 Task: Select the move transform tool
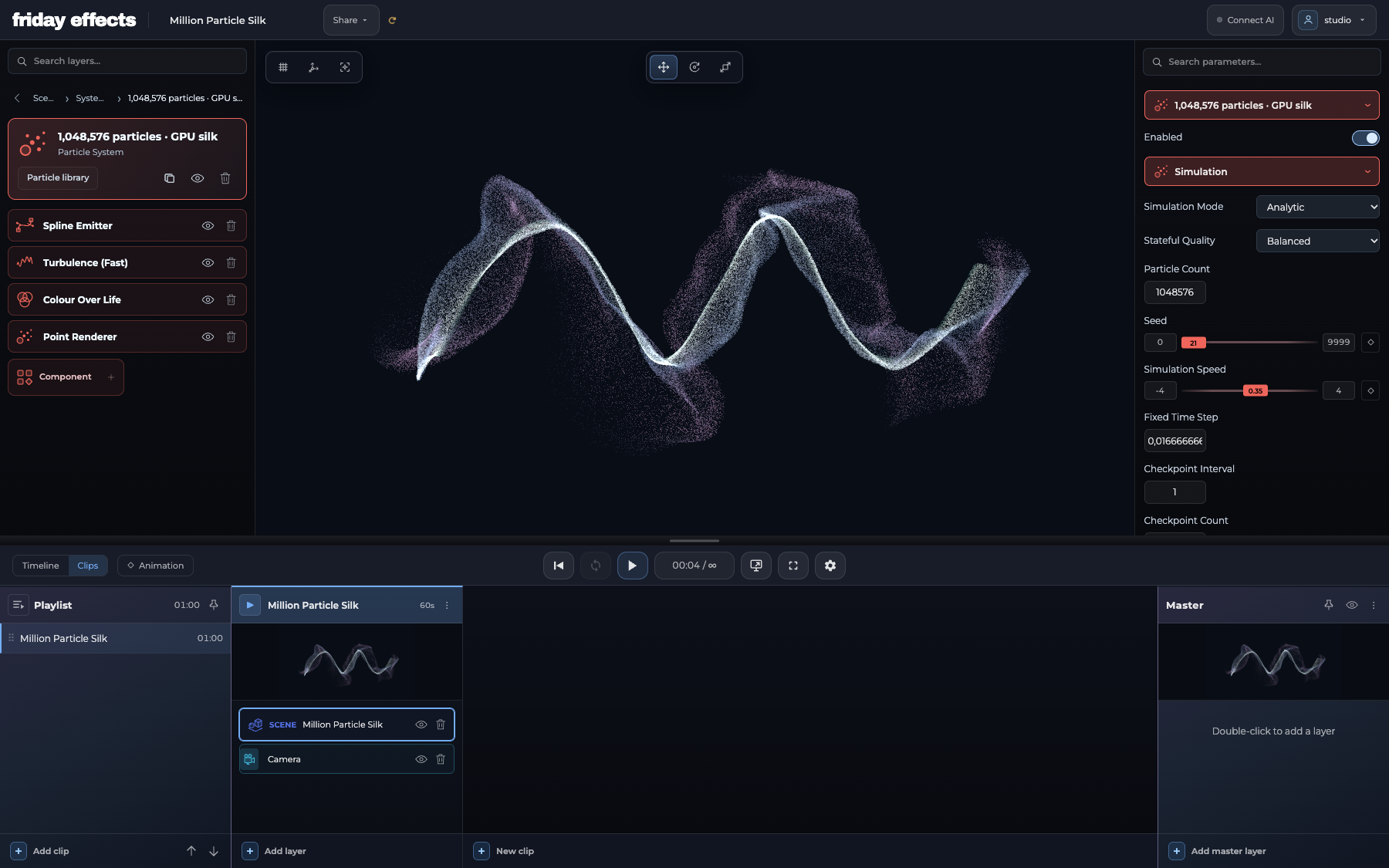click(664, 67)
